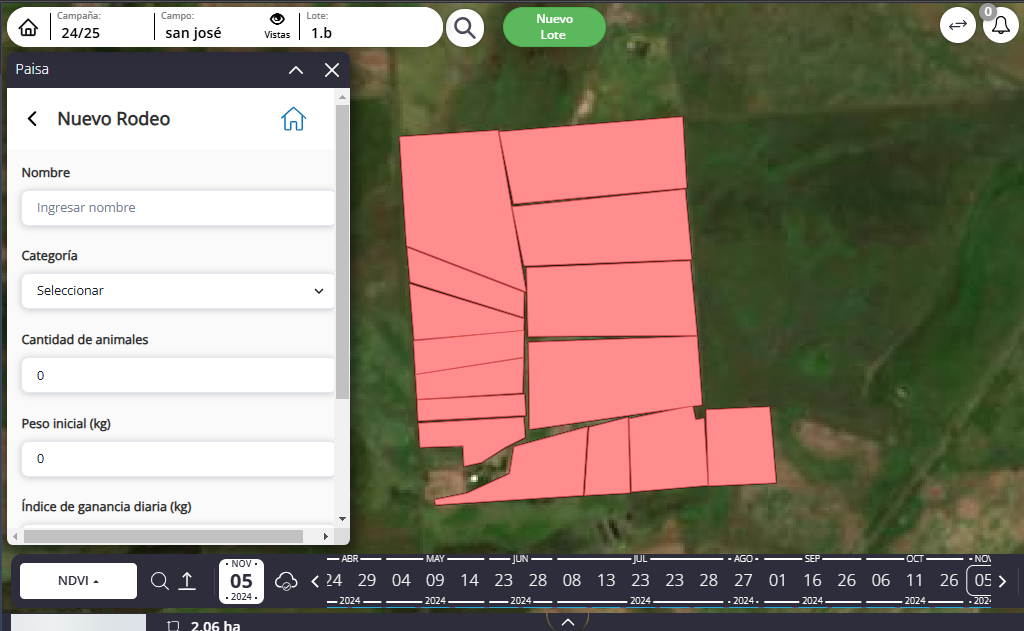Open the Categoría Seleccionar dropdown
Viewport: 1024px width, 631px height.
click(x=178, y=291)
